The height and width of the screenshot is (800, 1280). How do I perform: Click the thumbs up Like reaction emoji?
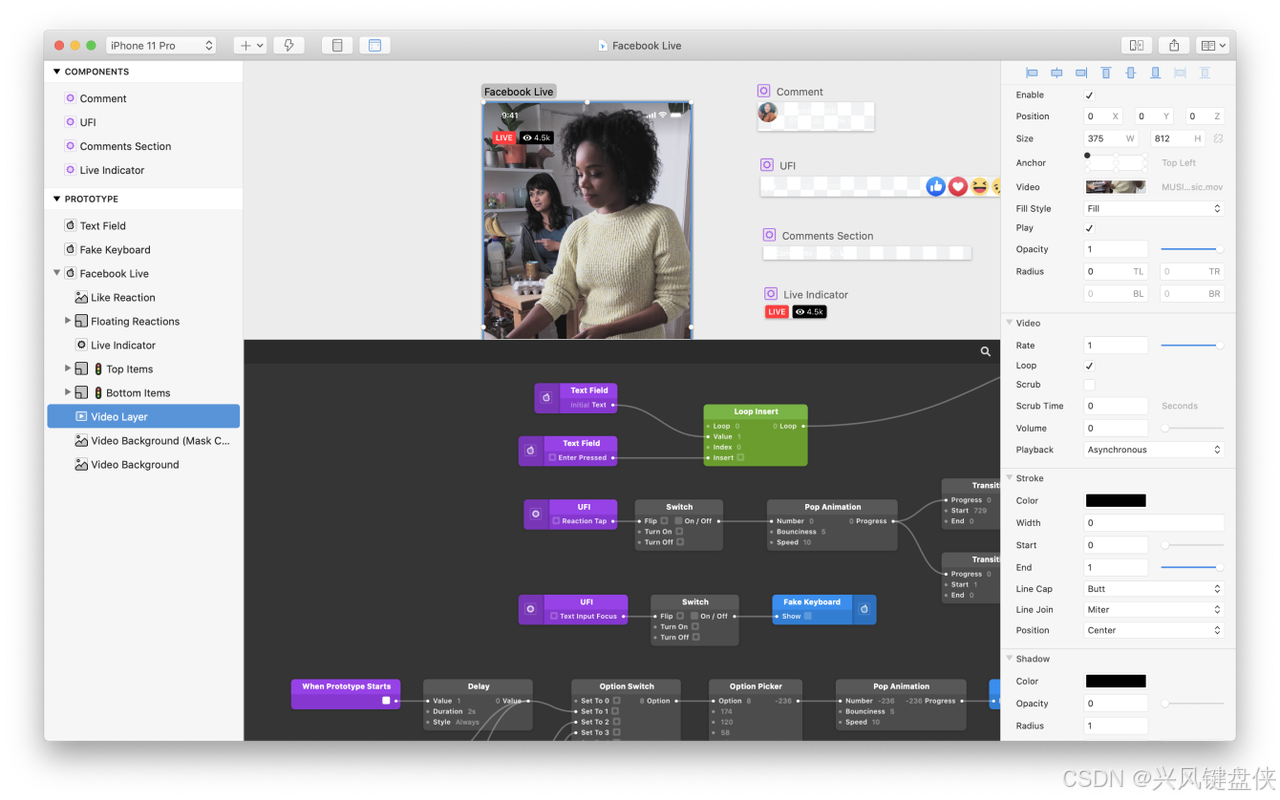935,186
